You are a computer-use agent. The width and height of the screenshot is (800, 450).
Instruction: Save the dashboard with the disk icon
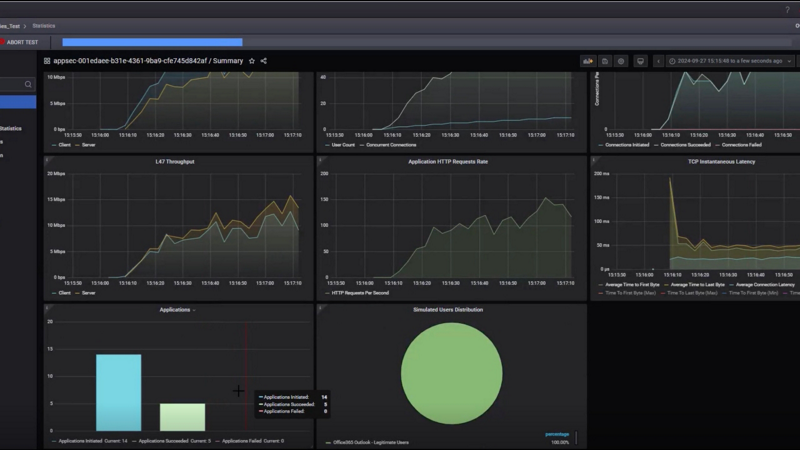tap(605, 61)
